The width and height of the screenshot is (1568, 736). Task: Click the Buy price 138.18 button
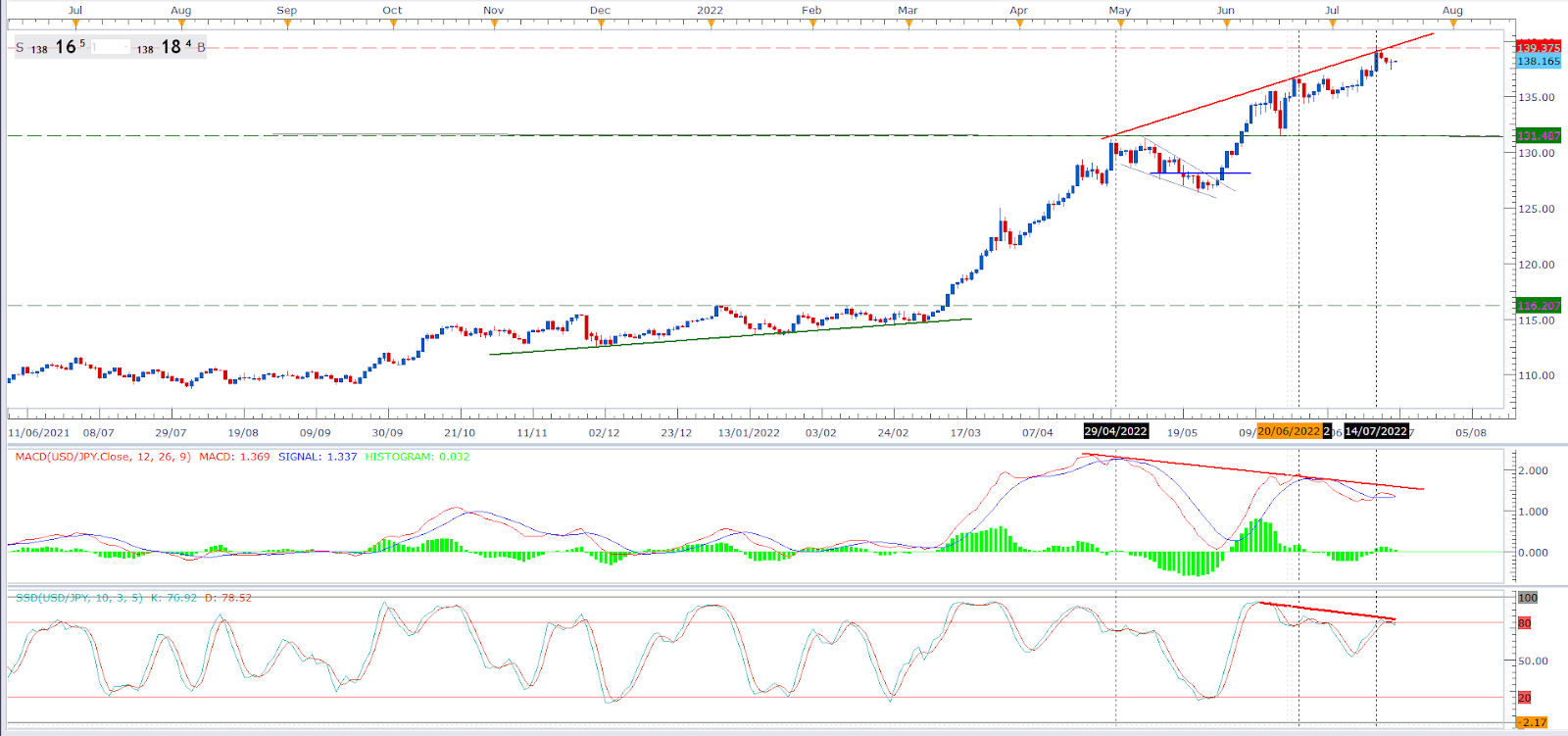coord(171,47)
